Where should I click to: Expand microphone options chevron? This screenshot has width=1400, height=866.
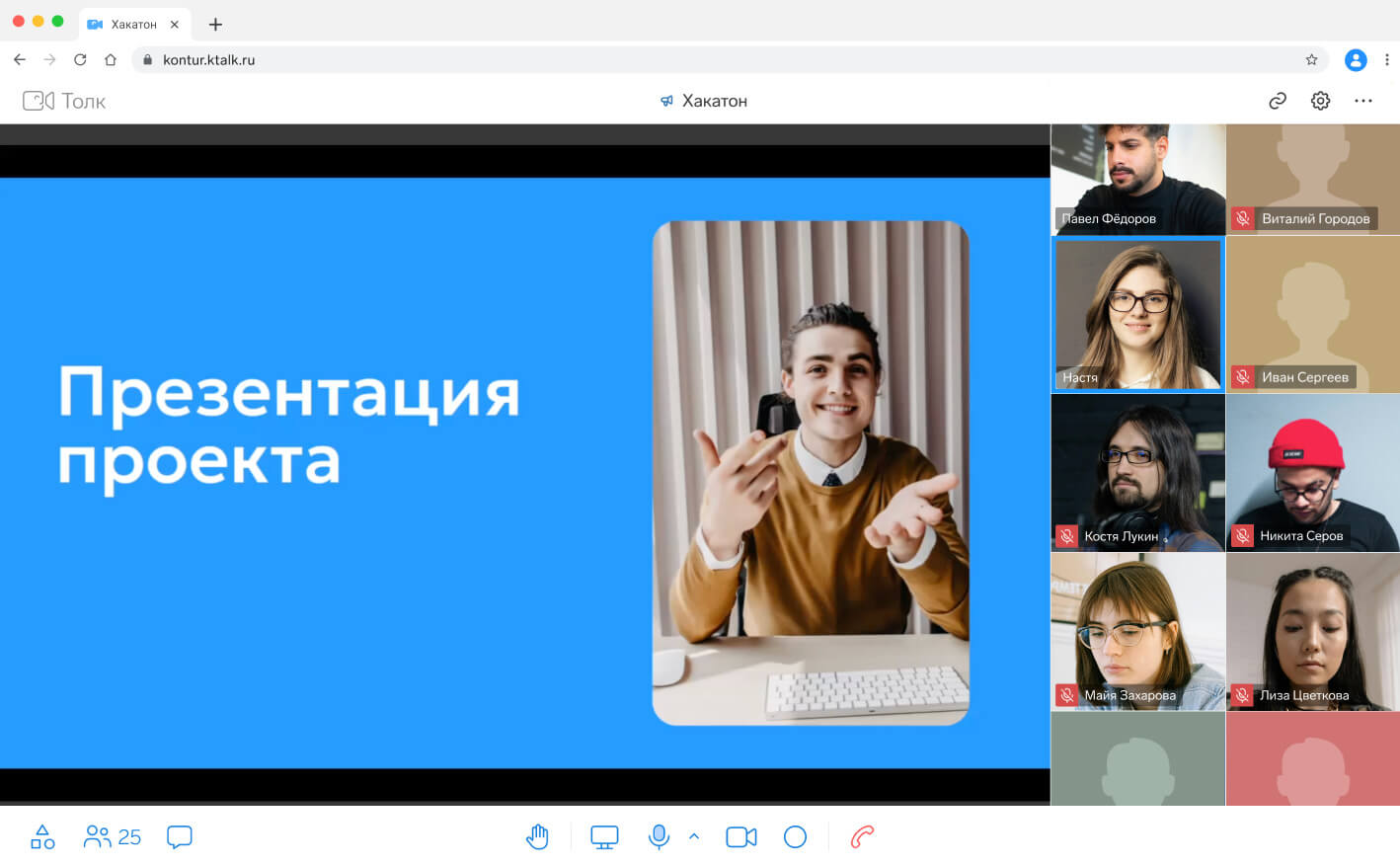(x=694, y=836)
